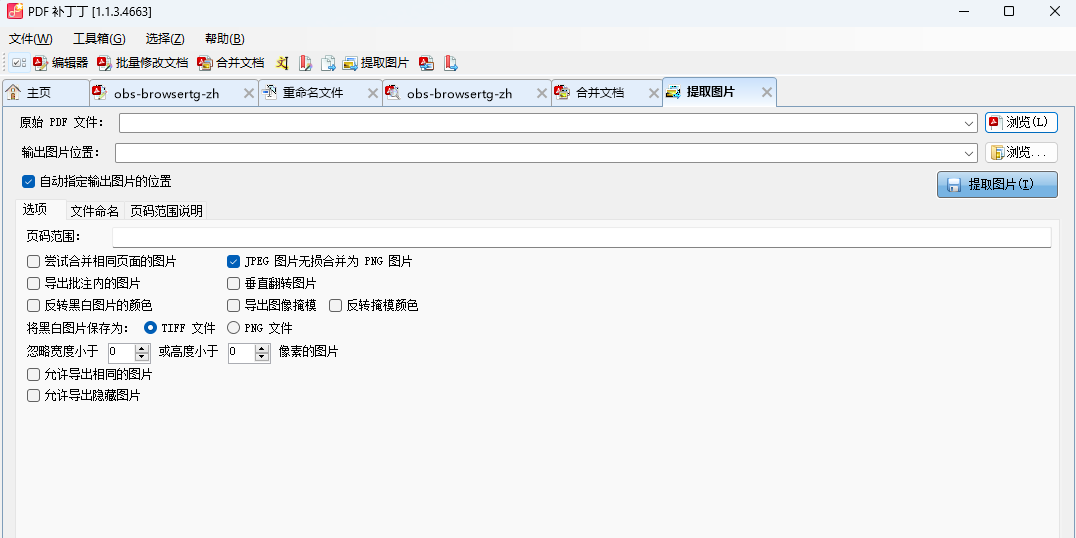The height and width of the screenshot is (538, 1076).
Task: Toggle 垂直翻转图片 checkbox
Action: pyautogui.click(x=234, y=283)
